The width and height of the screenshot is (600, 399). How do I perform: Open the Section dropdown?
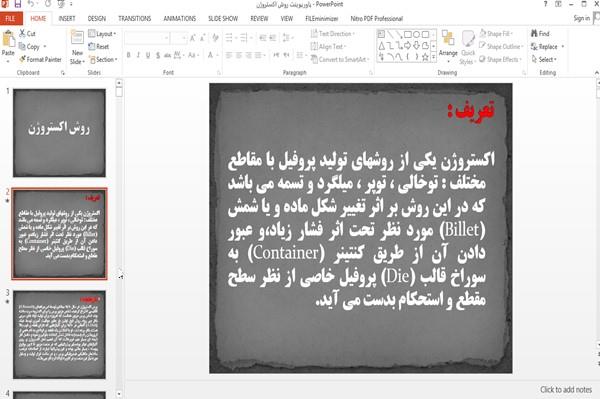coord(103,59)
